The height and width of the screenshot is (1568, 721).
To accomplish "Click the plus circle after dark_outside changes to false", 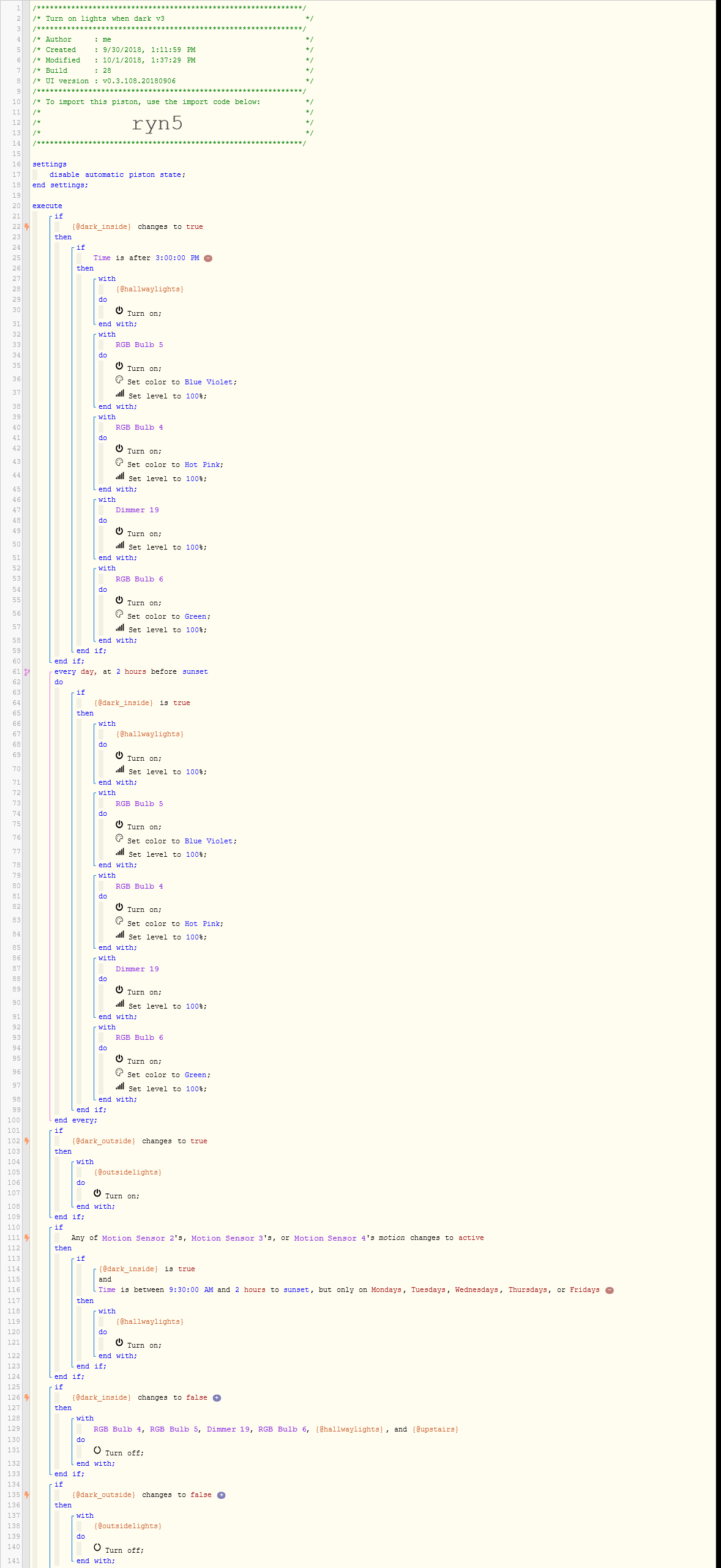I will point(221,1495).
